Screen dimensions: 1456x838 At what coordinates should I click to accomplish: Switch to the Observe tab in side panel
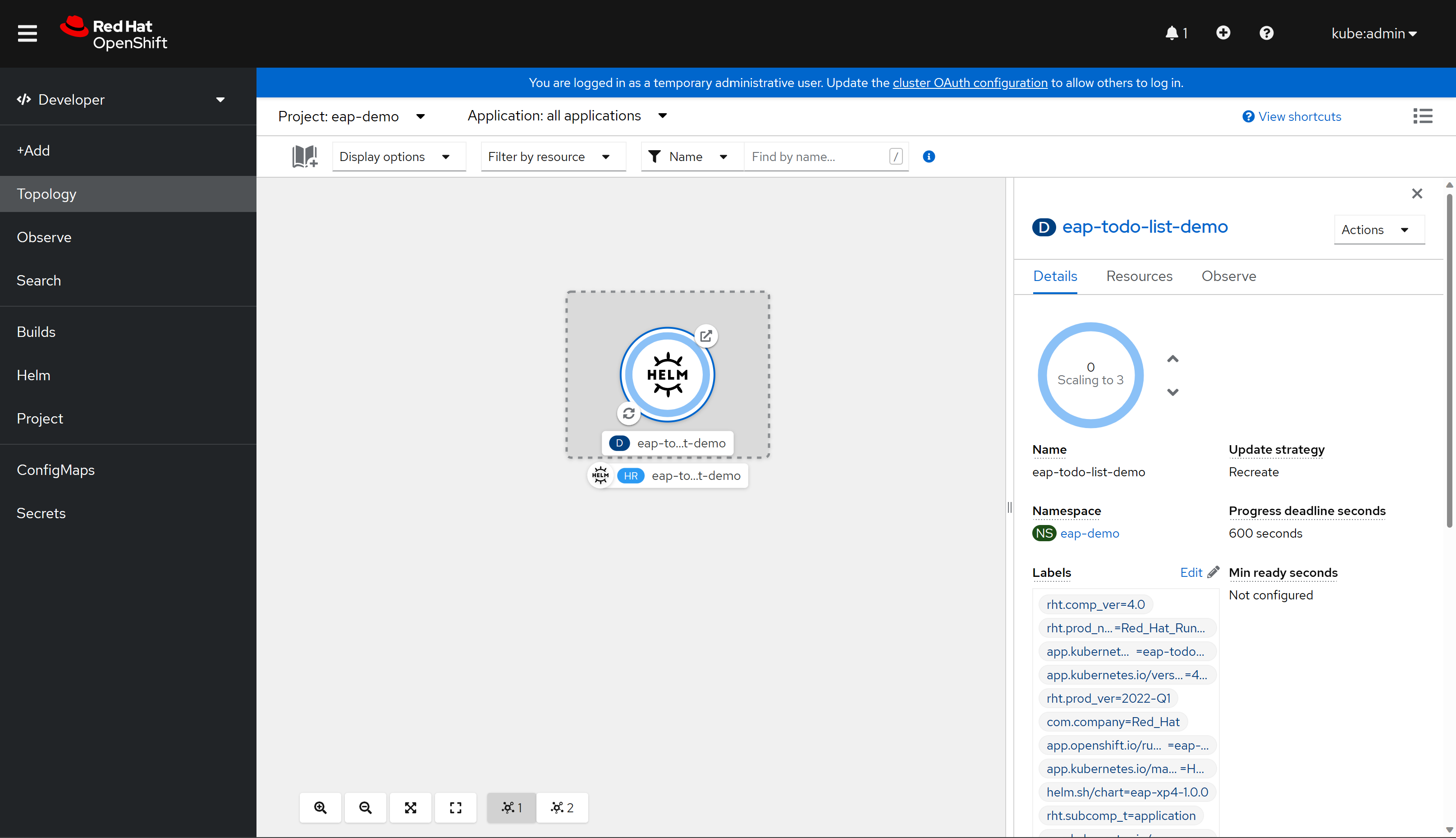[x=1228, y=276]
